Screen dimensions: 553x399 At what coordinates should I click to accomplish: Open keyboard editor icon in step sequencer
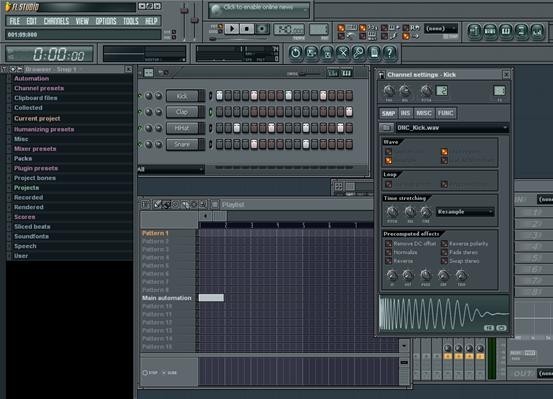(x=346, y=73)
